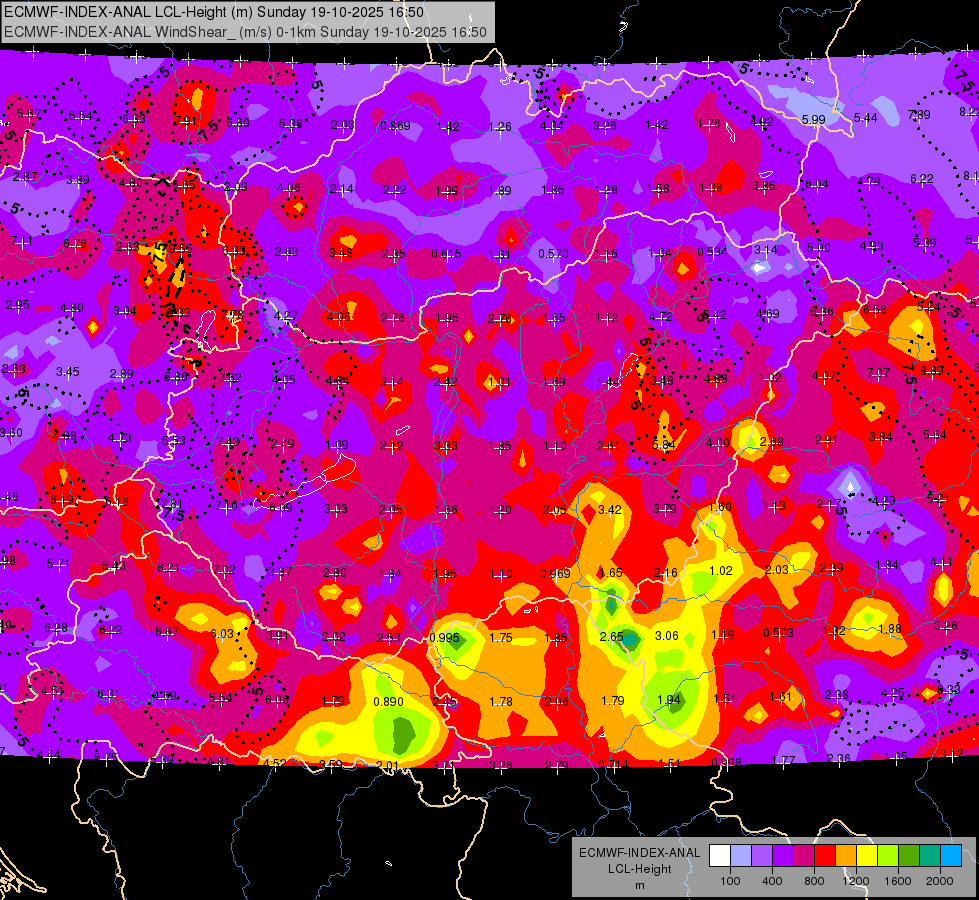Select the yellow legend color swatch
The width and height of the screenshot is (979, 900).
click(x=867, y=855)
